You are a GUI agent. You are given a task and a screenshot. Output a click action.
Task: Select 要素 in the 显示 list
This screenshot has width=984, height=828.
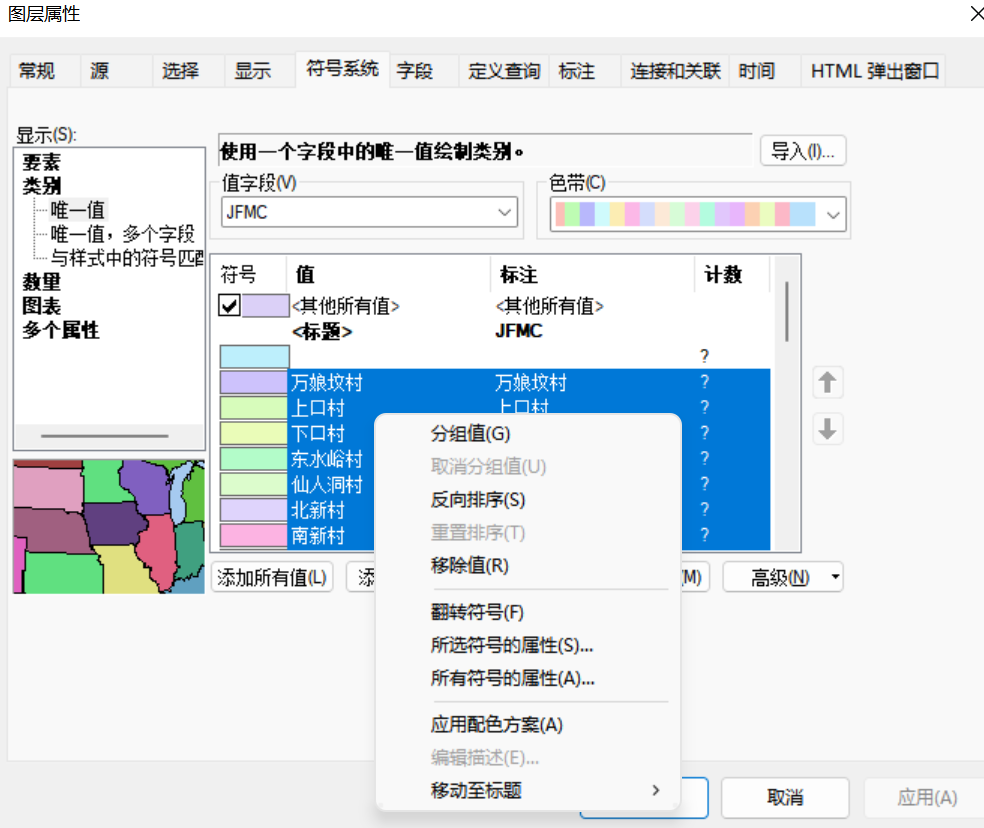click(x=41, y=163)
